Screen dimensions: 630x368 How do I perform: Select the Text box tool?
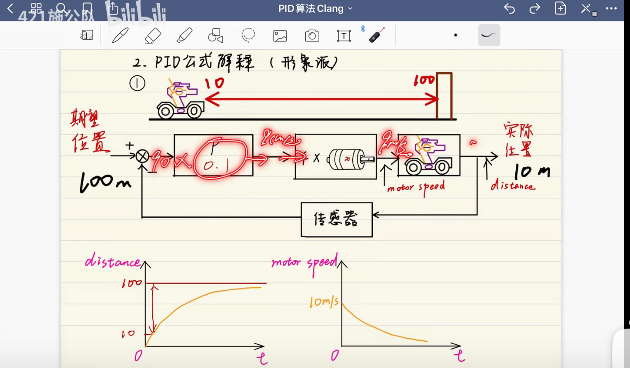[344, 36]
